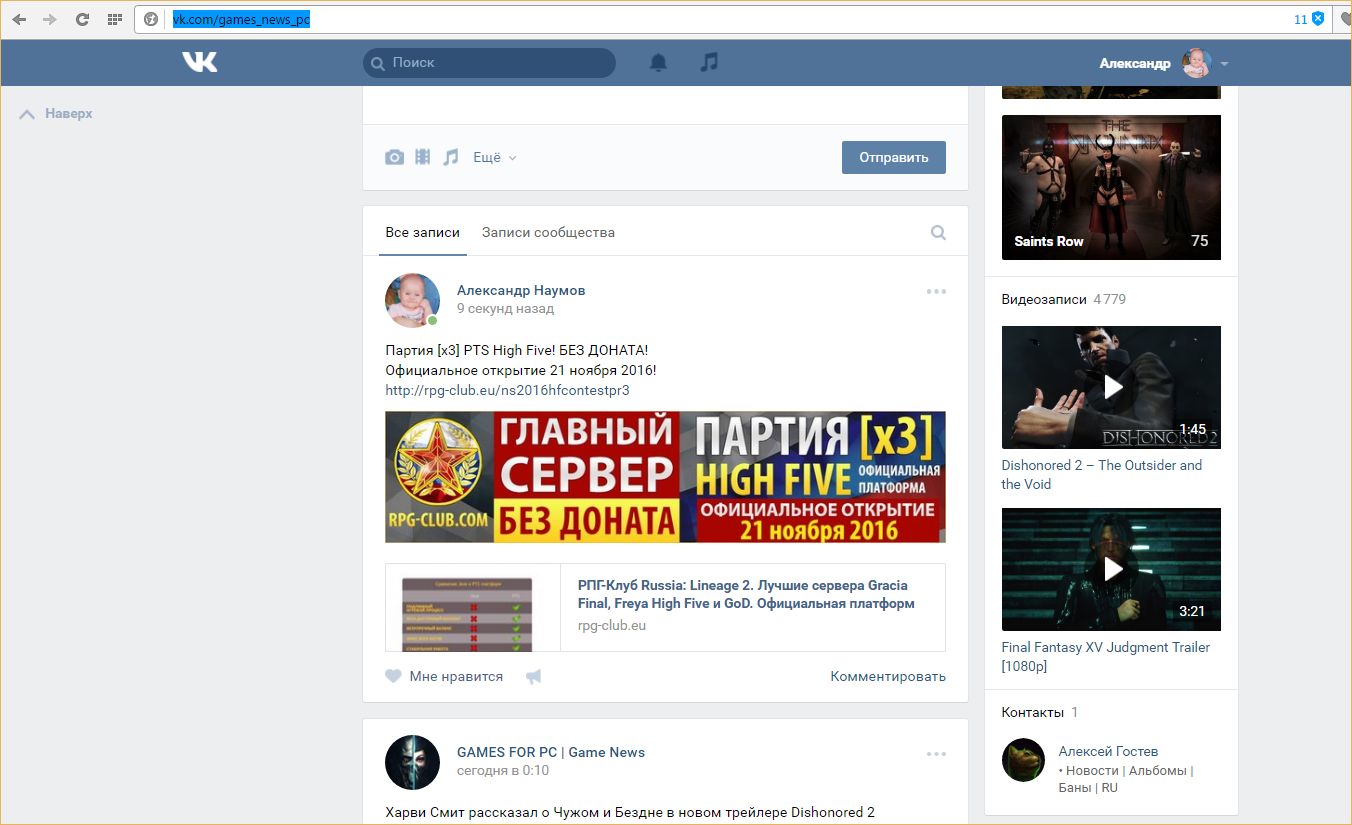Viewport: 1352px width, 825px height.
Task: Click the VK logo in header
Action: click(x=199, y=62)
